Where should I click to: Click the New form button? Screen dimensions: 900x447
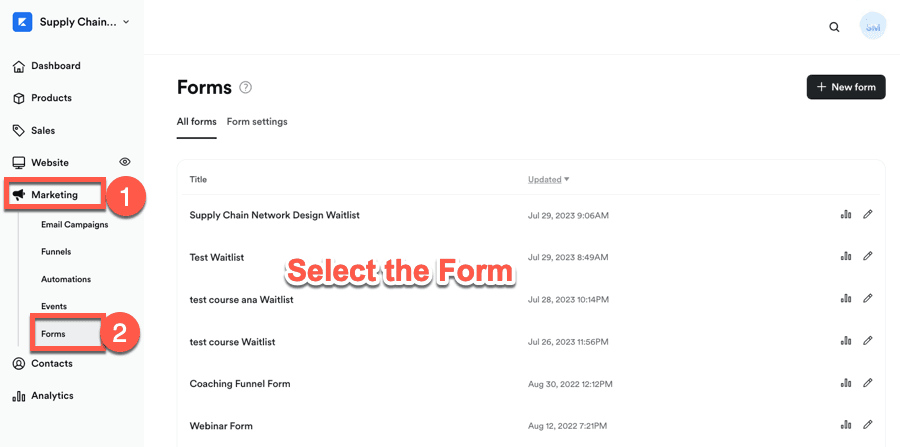(x=845, y=87)
